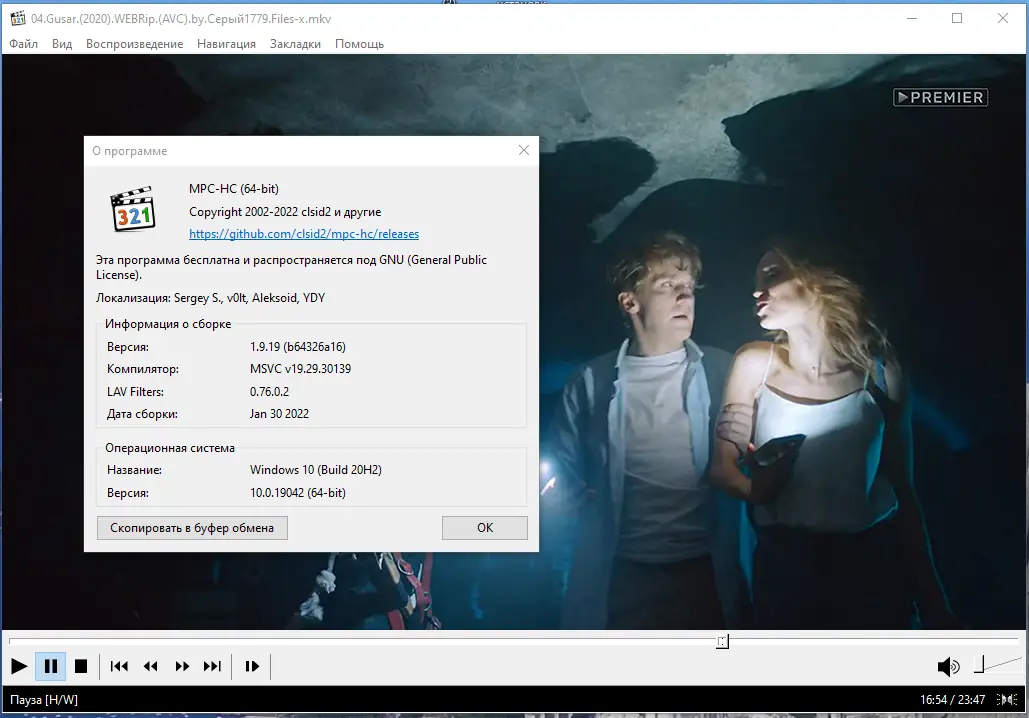Click compiler value MSVC v19.29.30139
The width and height of the screenshot is (1029, 718).
[301, 369]
